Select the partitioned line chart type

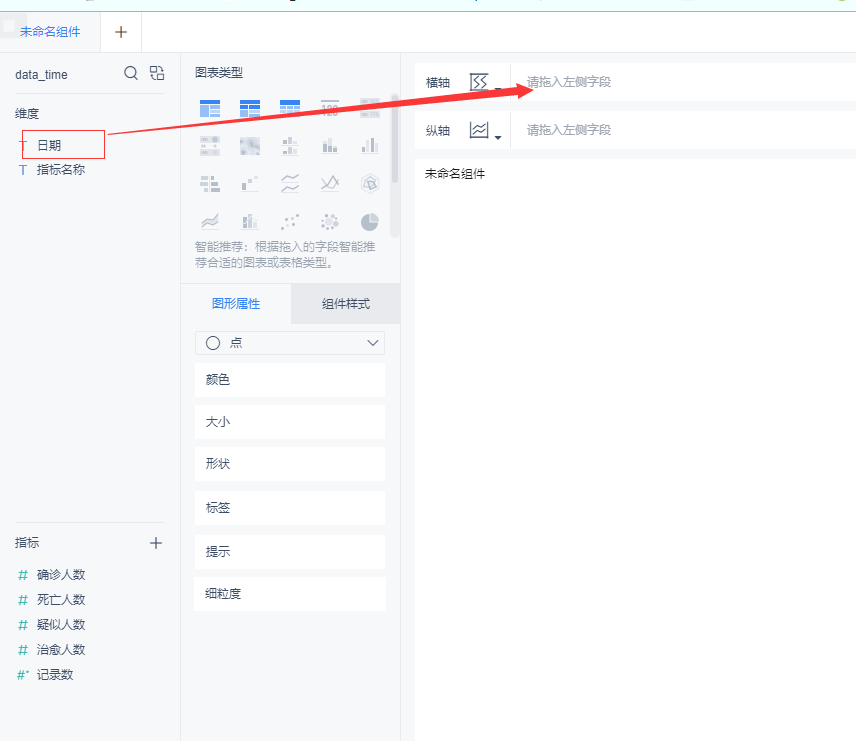coord(290,184)
